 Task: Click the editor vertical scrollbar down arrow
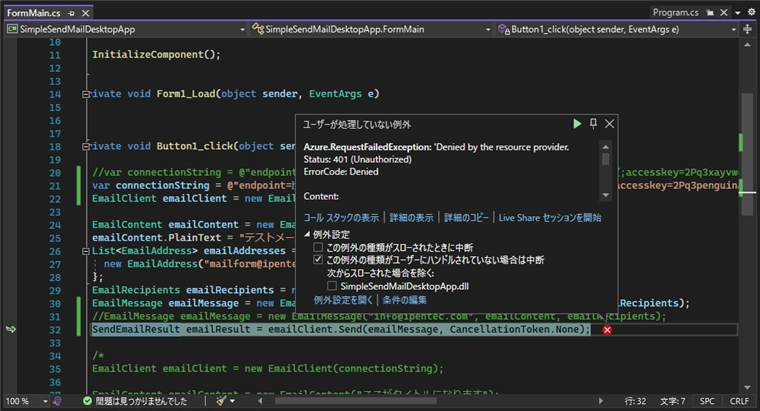(747, 387)
